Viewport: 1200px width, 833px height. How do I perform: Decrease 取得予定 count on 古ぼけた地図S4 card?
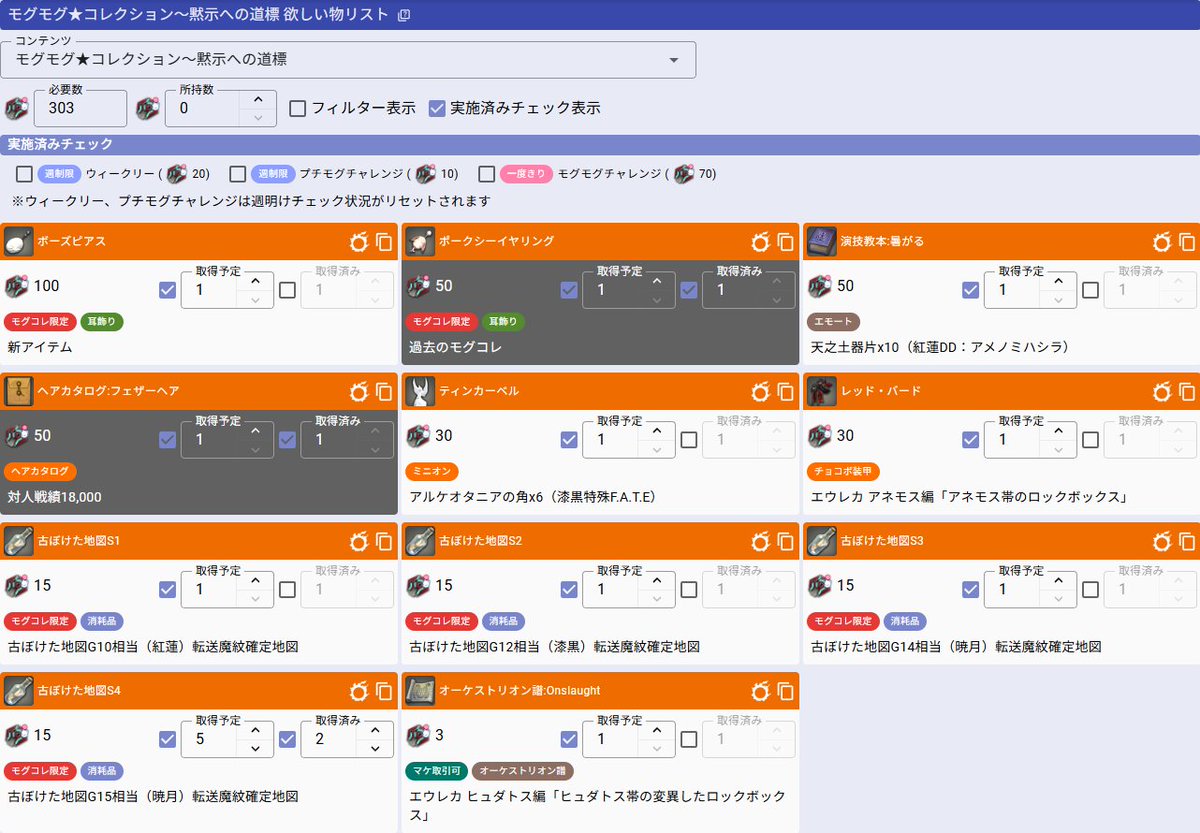tap(255, 749)
